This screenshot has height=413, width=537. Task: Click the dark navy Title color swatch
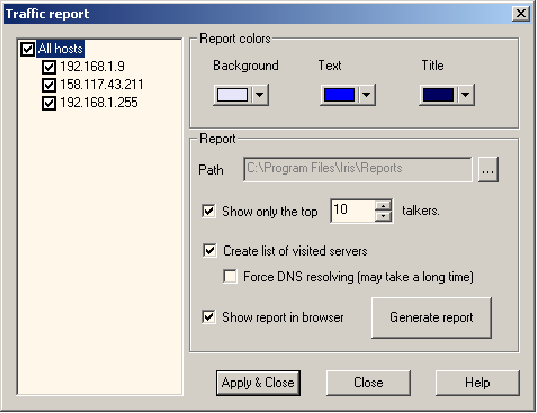pyautogui.click(x=438, y=95)
